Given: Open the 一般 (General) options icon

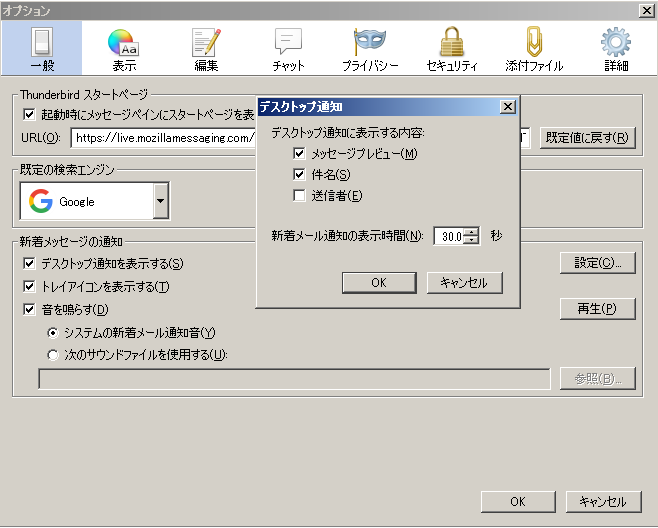Looking at the screenshot, I should pos(42,48).
